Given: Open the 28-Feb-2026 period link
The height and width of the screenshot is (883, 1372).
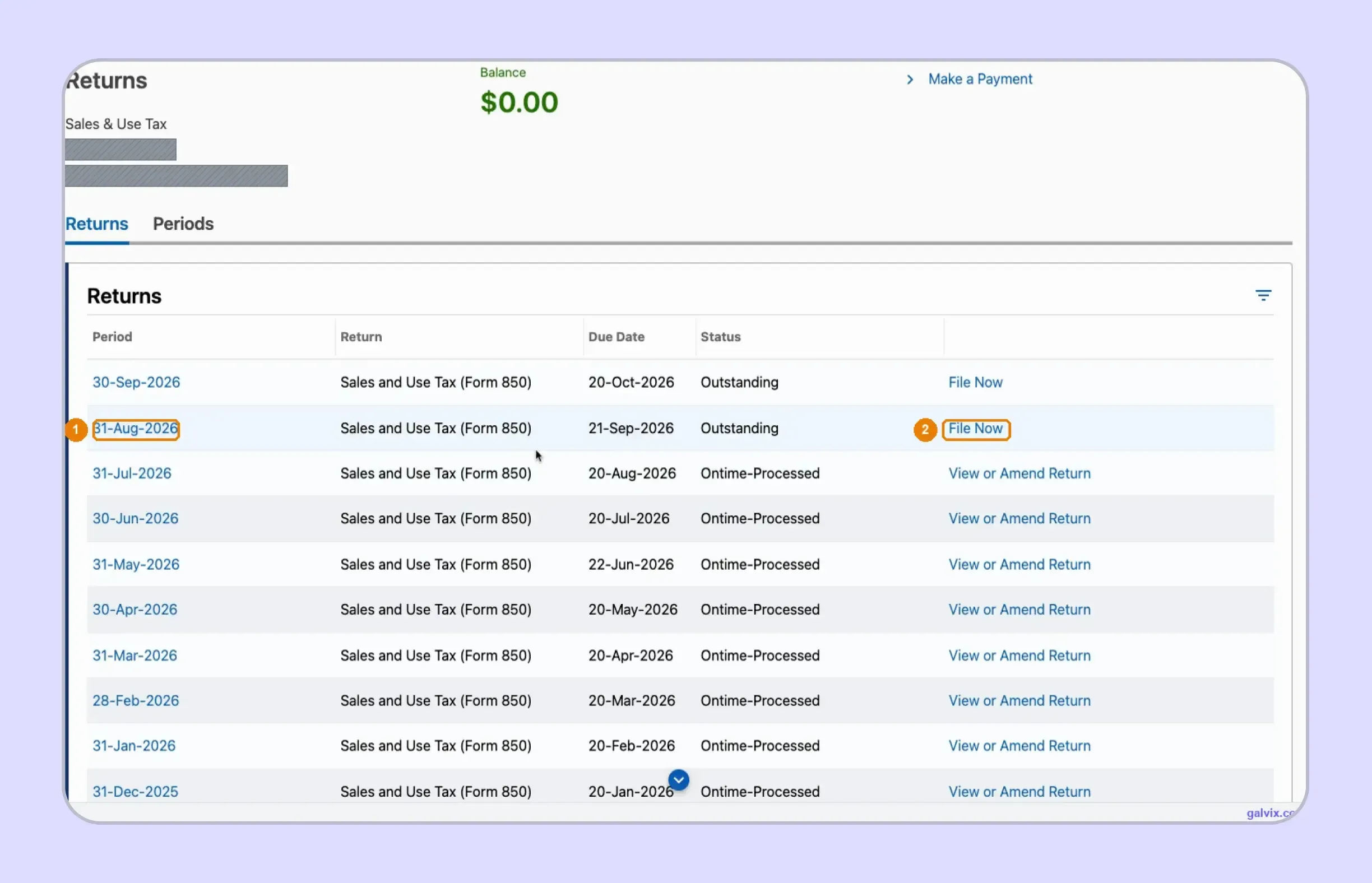Looking at the screenshot, I should coord(136,701).
